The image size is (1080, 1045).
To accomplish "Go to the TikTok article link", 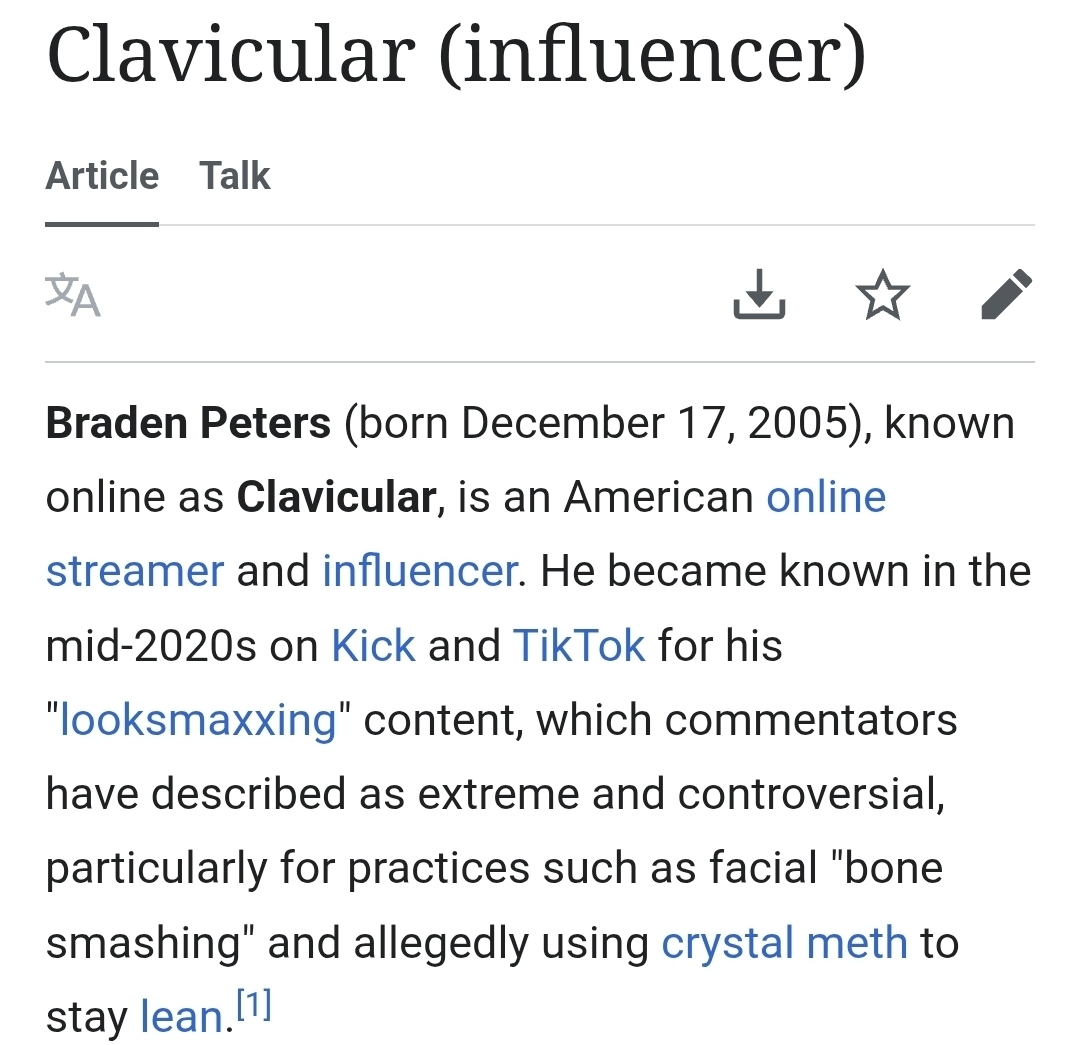I will [x=579, y=645].
